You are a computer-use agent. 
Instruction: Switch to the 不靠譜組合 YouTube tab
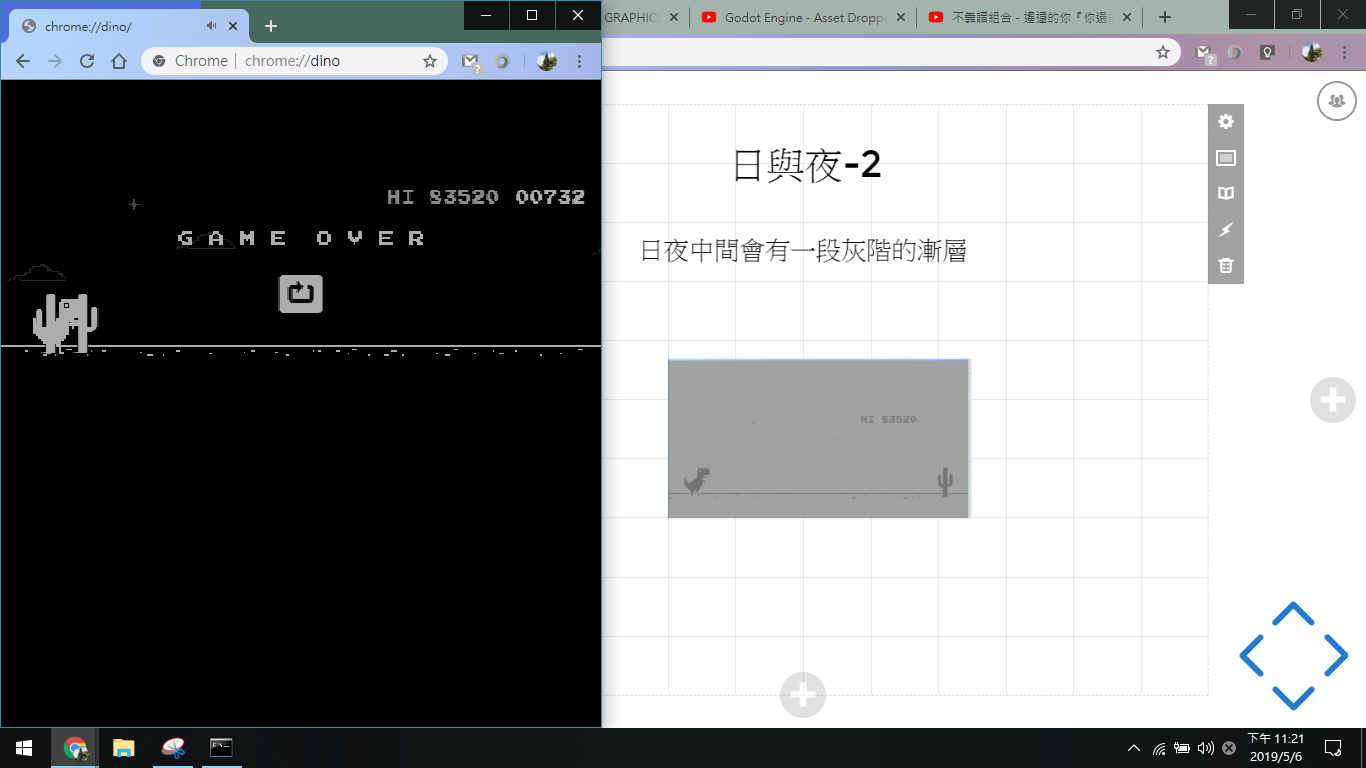(x=1030, y=17)
